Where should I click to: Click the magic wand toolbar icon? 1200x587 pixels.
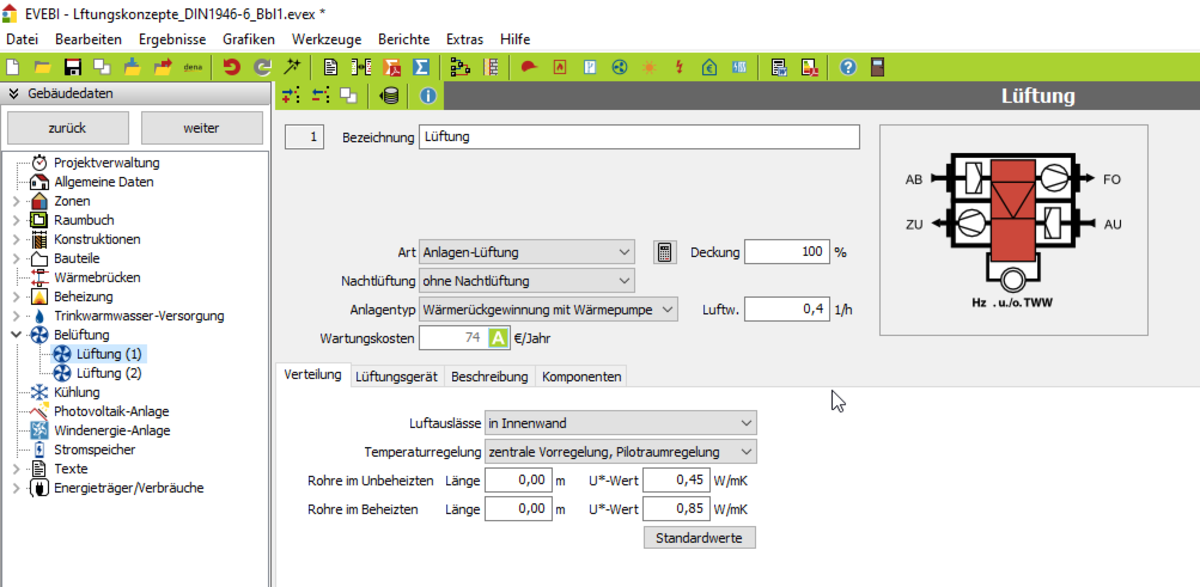292,67
